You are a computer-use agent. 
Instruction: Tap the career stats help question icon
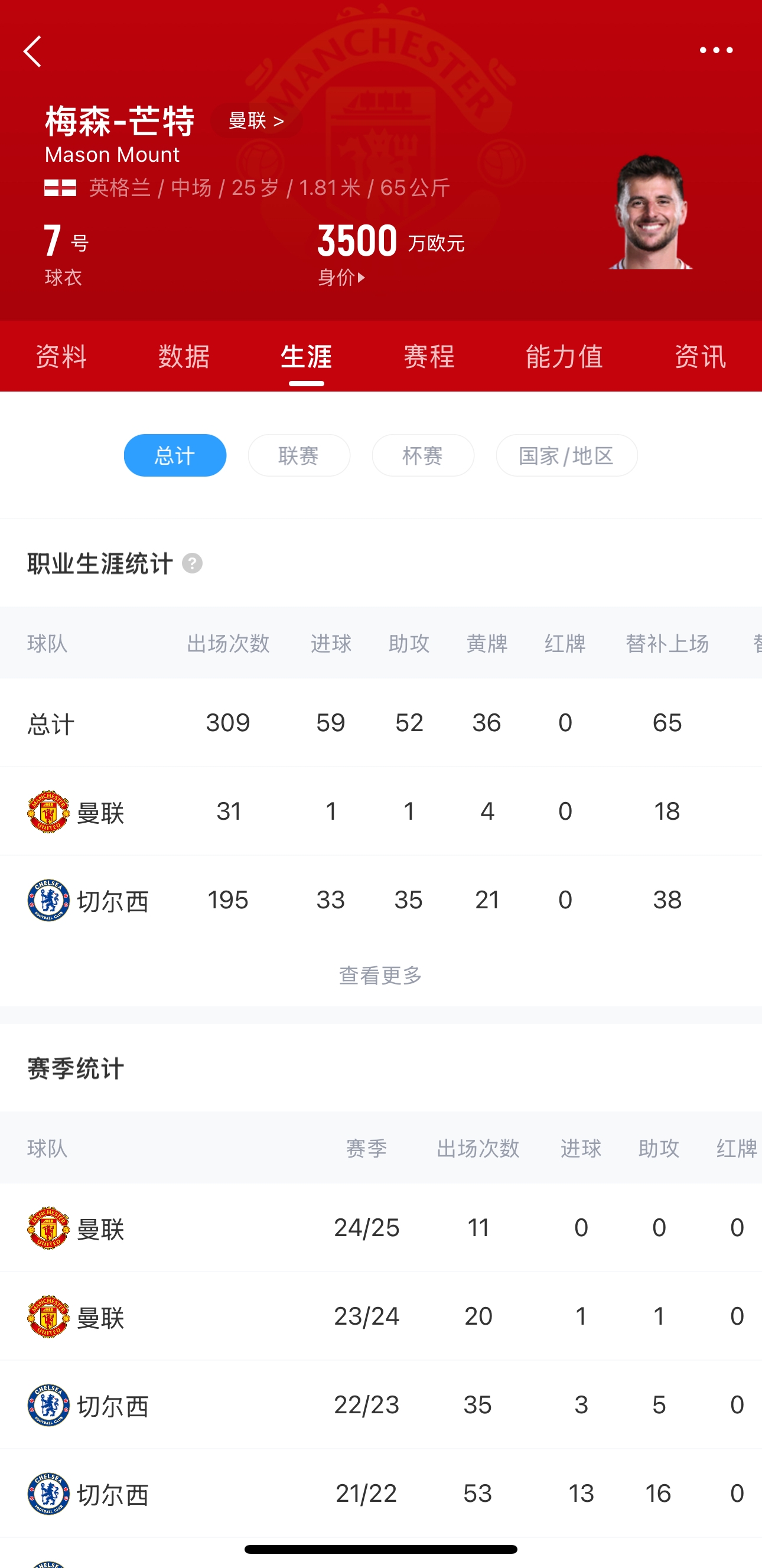[x=193, y=563]
